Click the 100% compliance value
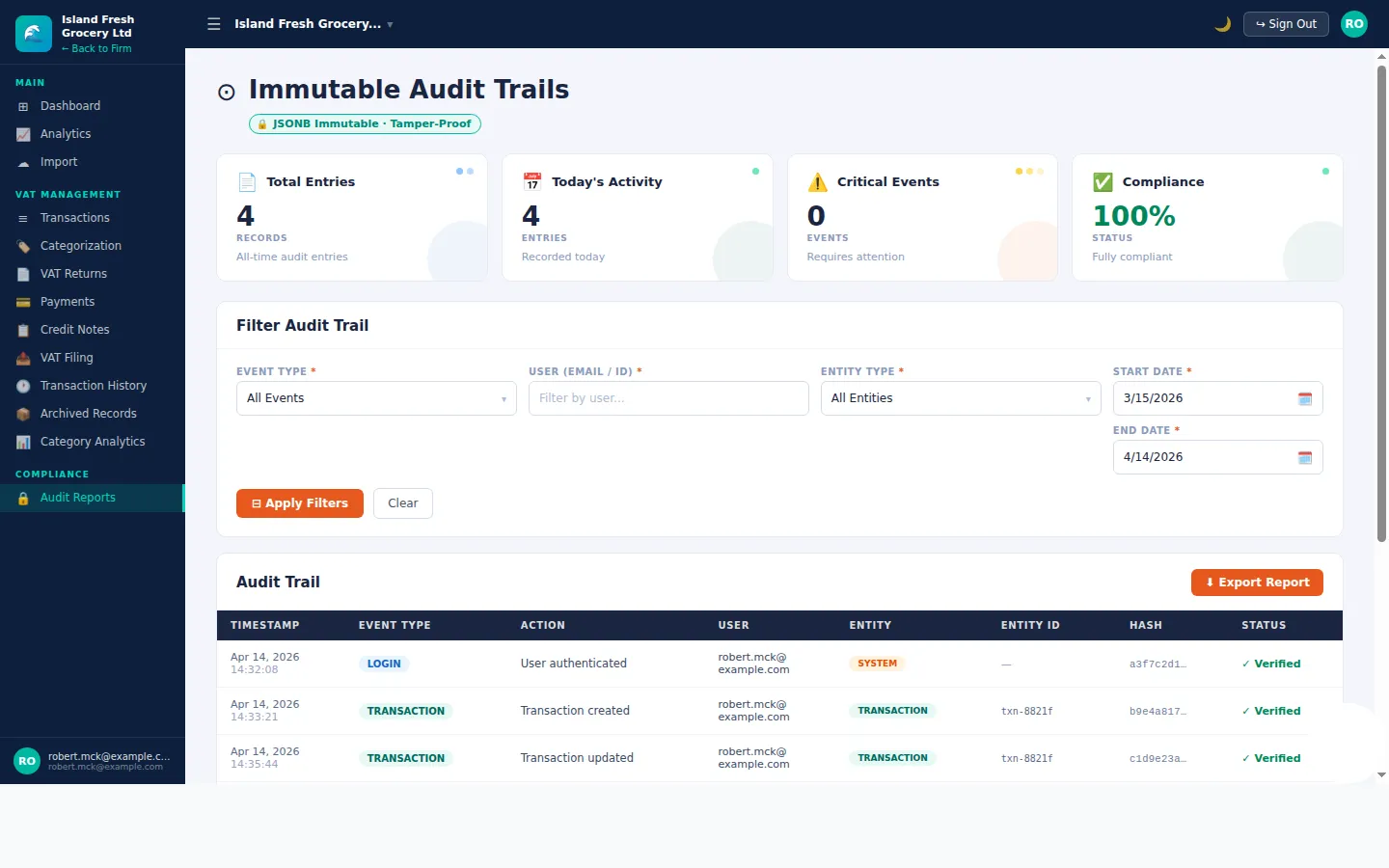The width and height of the screenshot is (1389, 868). [x=1133, y=216]
